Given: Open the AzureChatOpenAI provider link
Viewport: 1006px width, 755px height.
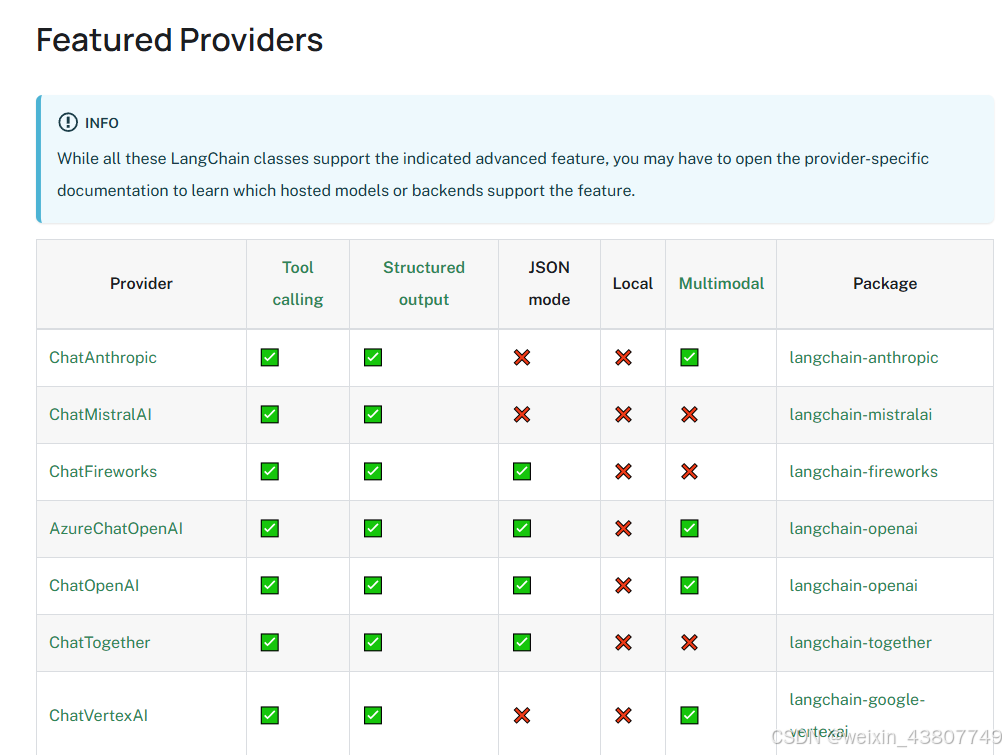Looking at the screenshot, I should point(115,529).
